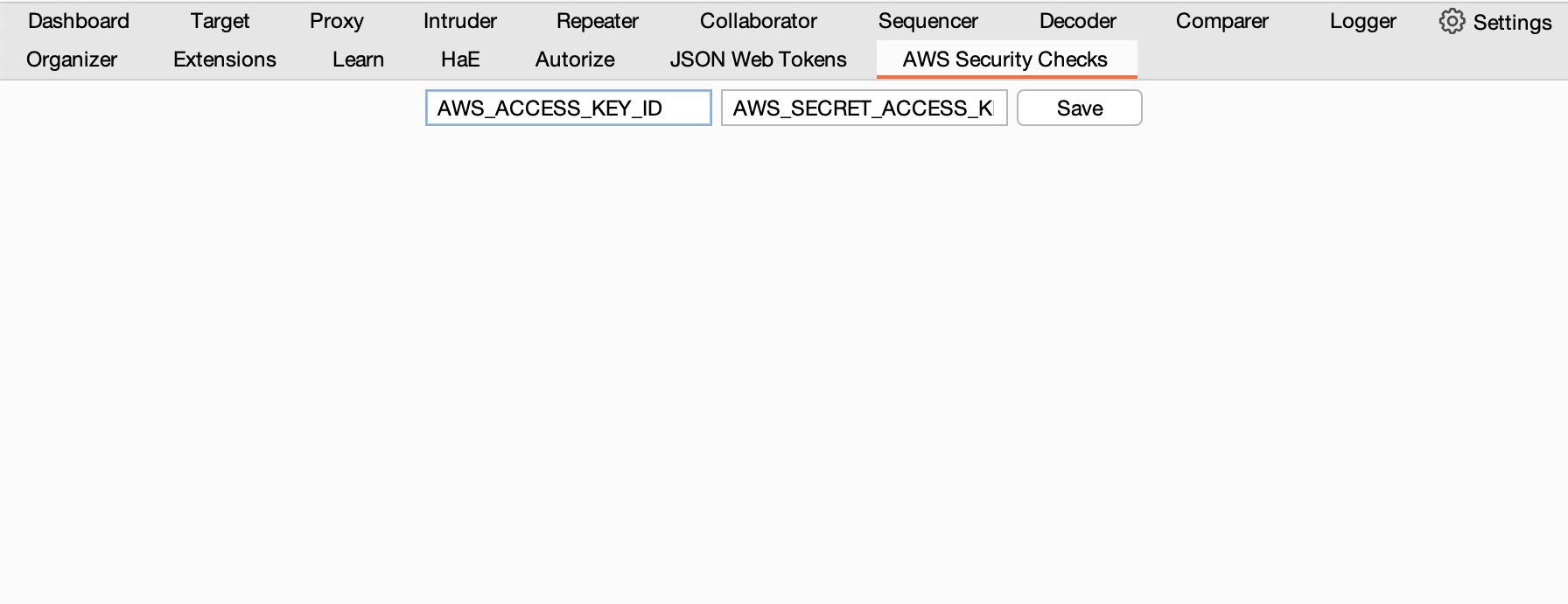Open the Target tab
The image size is (1568, 604).
click(219, 20)
